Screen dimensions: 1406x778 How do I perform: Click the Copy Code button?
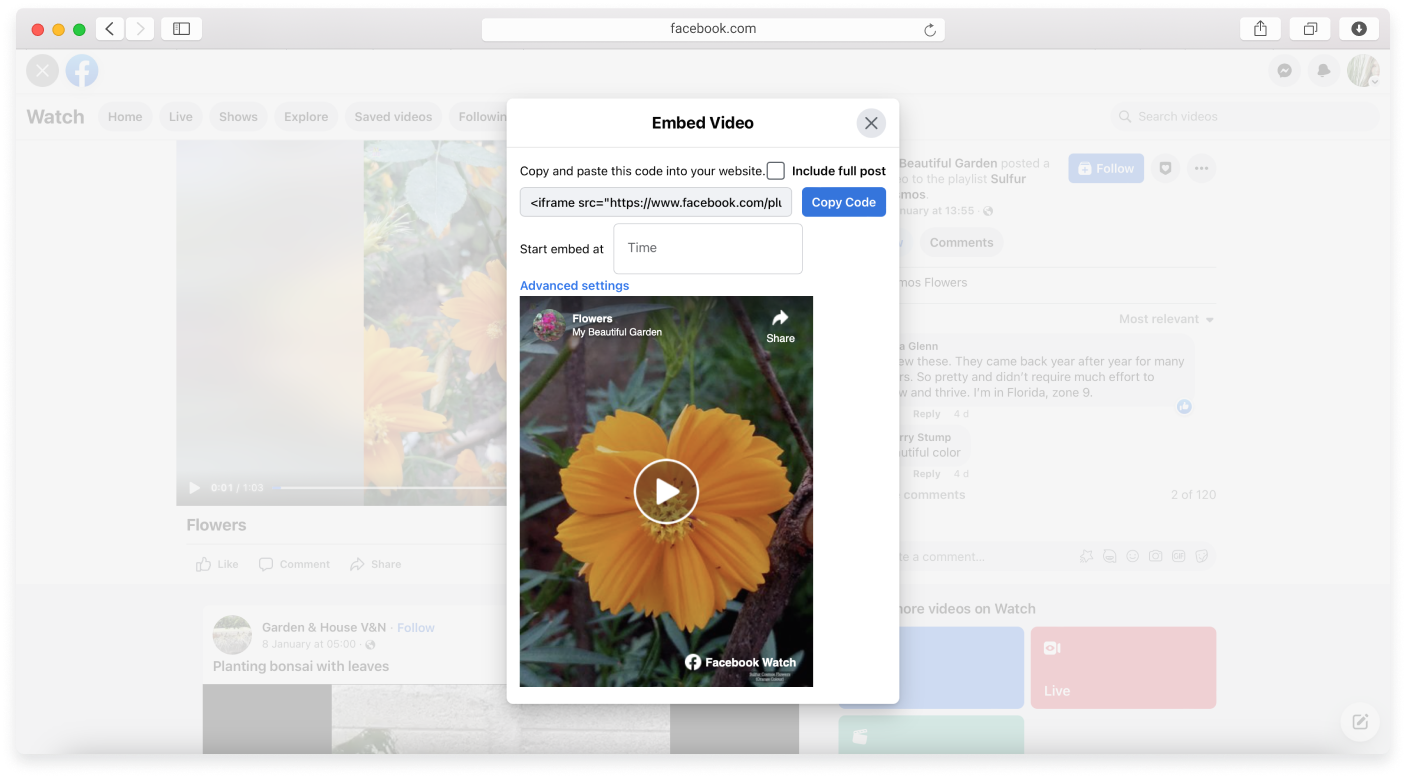[x=843, y=202]
